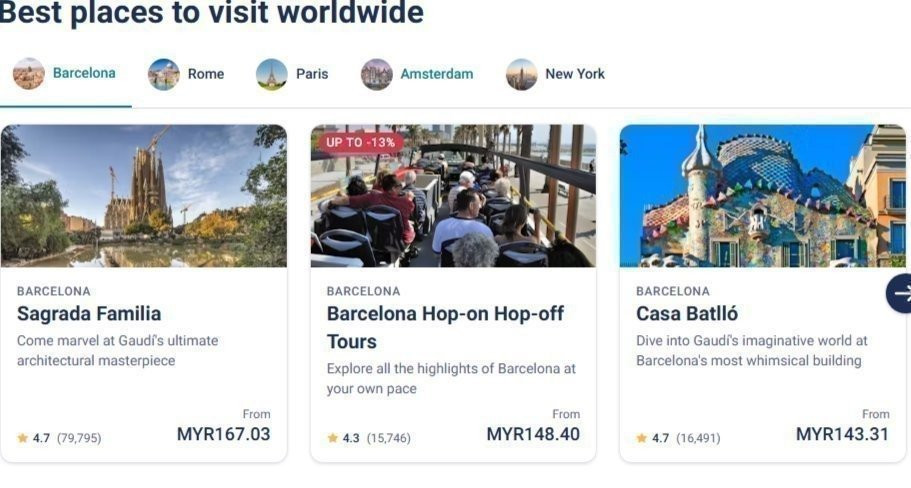The image size is (911, 488).
Task: Click the Casa Batlló rating star
Action: coord(642,438)
